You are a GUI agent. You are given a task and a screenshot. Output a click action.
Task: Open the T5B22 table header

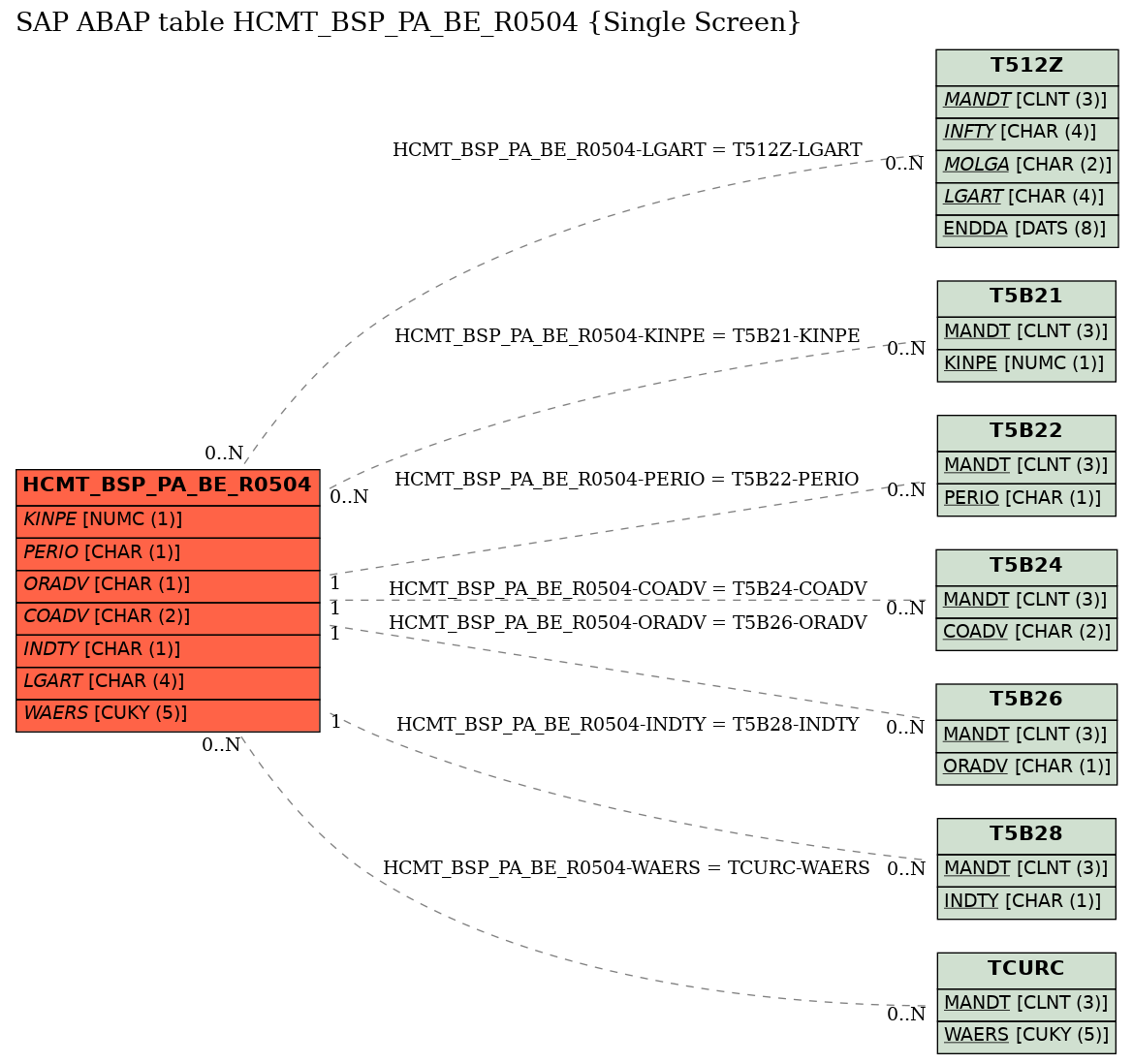tap(1026, 433)
